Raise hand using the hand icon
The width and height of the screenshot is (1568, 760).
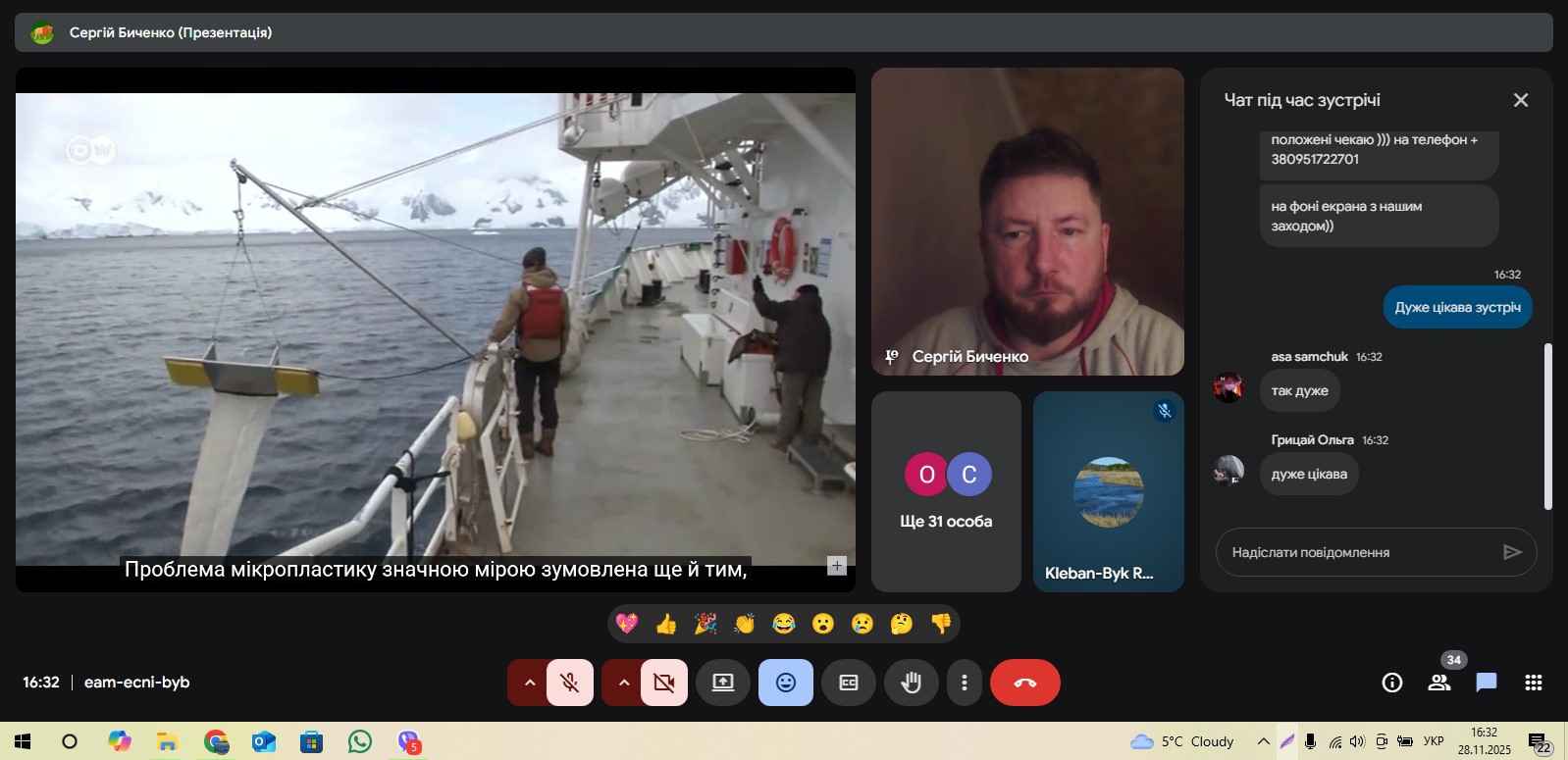coord(912,683)
